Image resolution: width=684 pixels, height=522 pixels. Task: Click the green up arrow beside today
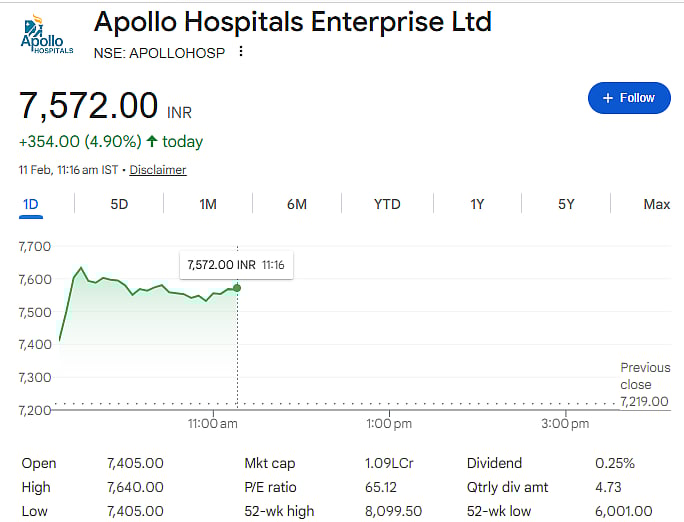click(x=151, y=142)
